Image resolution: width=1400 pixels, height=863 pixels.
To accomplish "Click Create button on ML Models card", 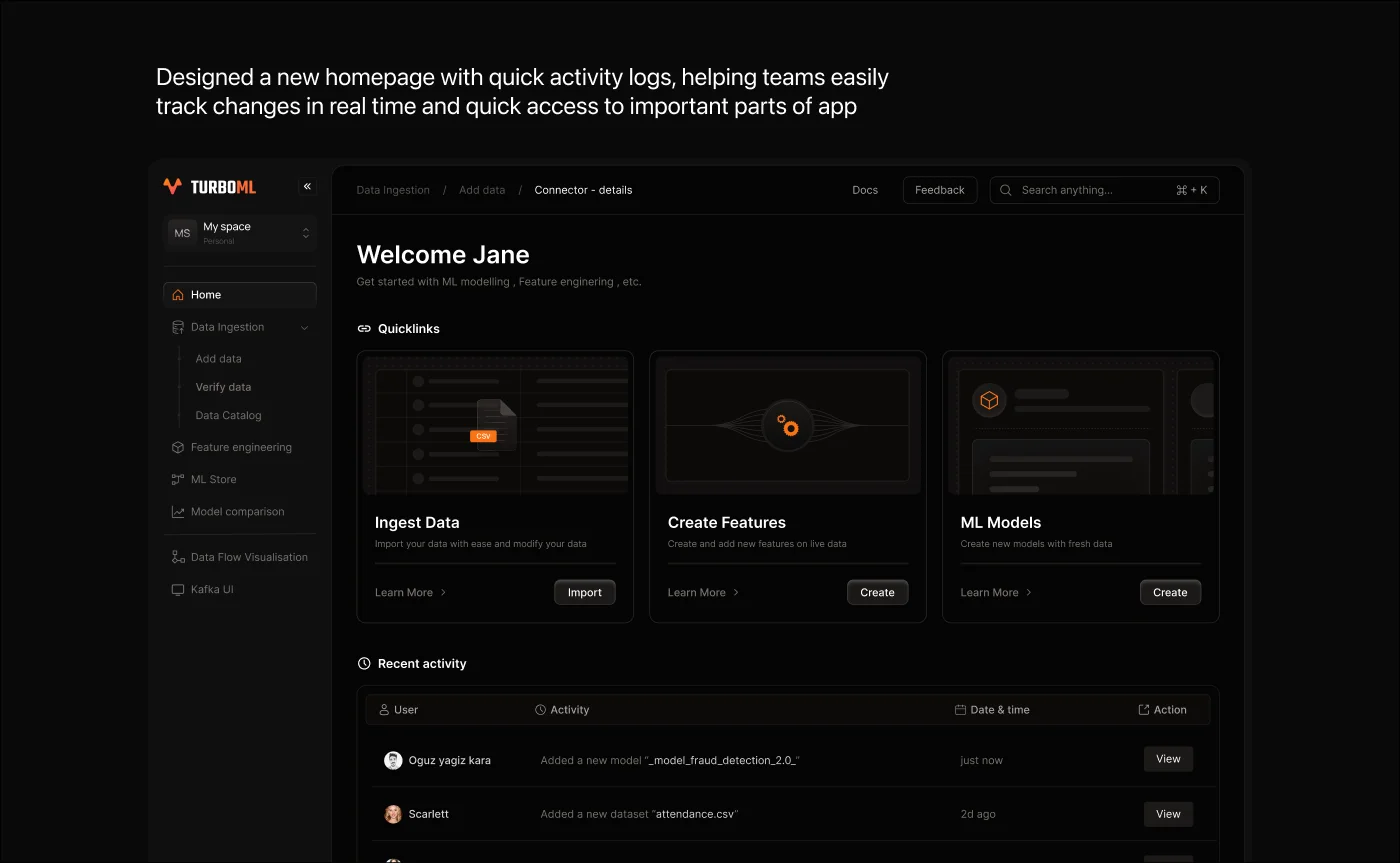I will (x=1171, y=592).
